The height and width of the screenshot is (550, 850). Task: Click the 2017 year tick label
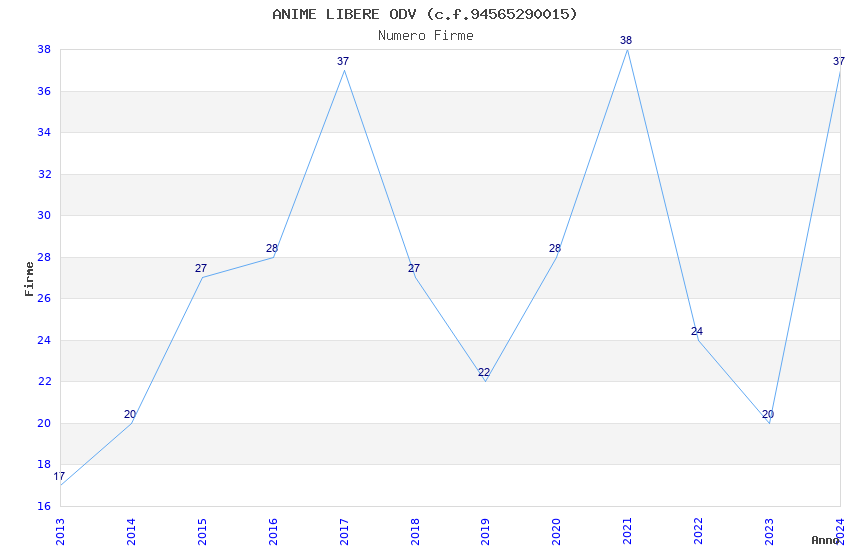point(344,532)
